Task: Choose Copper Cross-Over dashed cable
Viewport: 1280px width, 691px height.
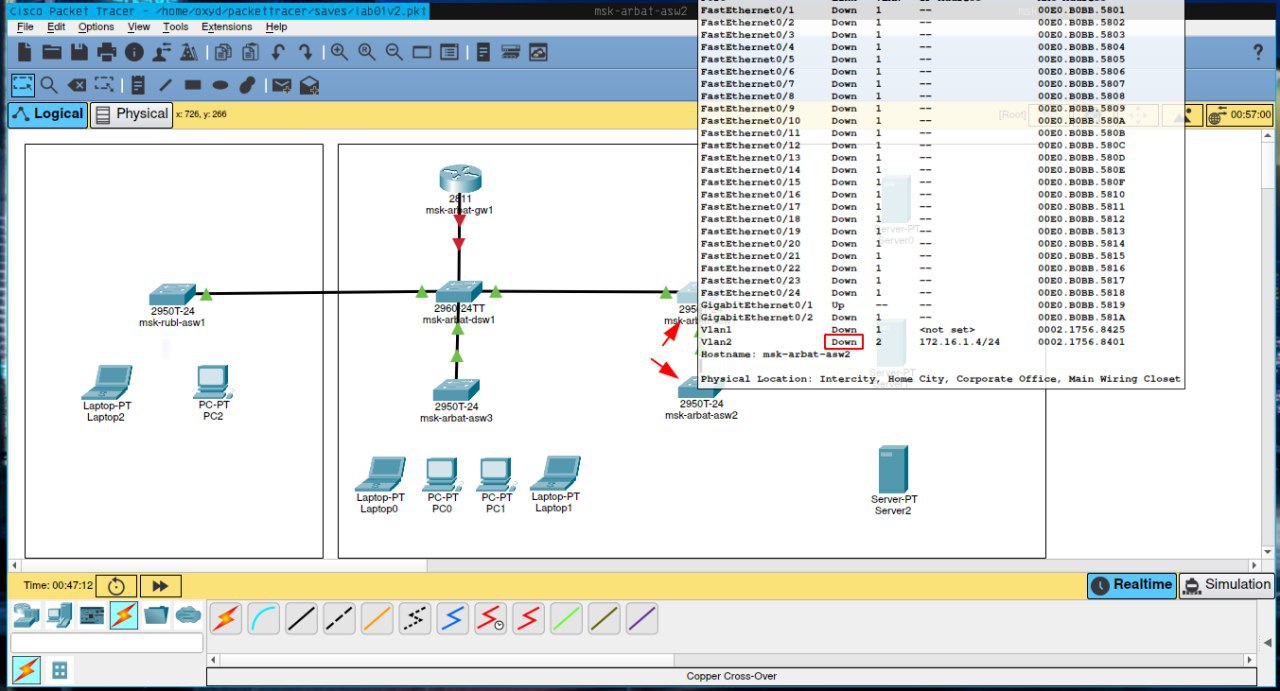Action: (x=339, y=619)
